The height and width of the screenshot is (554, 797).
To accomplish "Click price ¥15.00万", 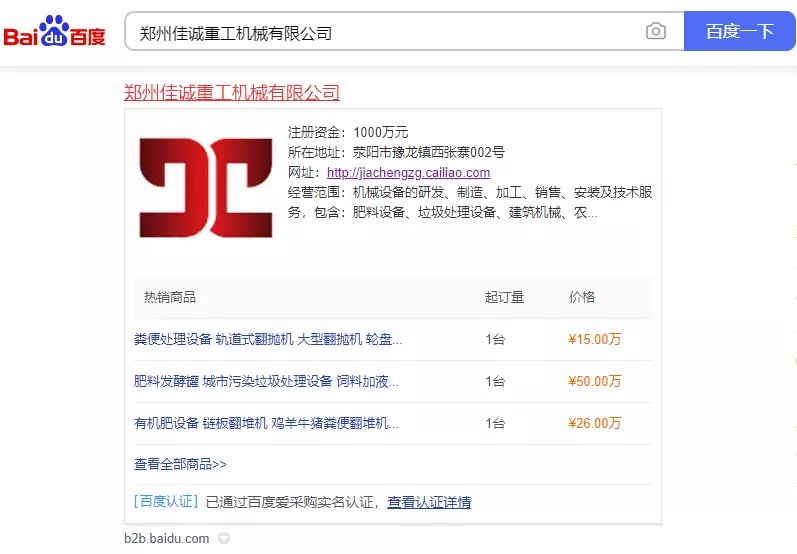I will click(595, 339).
